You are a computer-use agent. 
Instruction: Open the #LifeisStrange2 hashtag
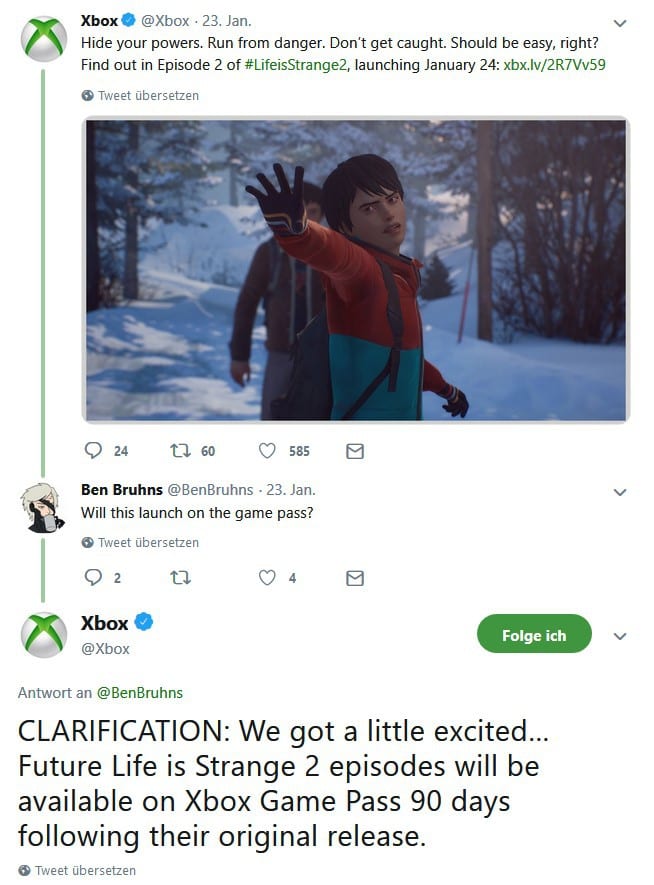point(295,65)
